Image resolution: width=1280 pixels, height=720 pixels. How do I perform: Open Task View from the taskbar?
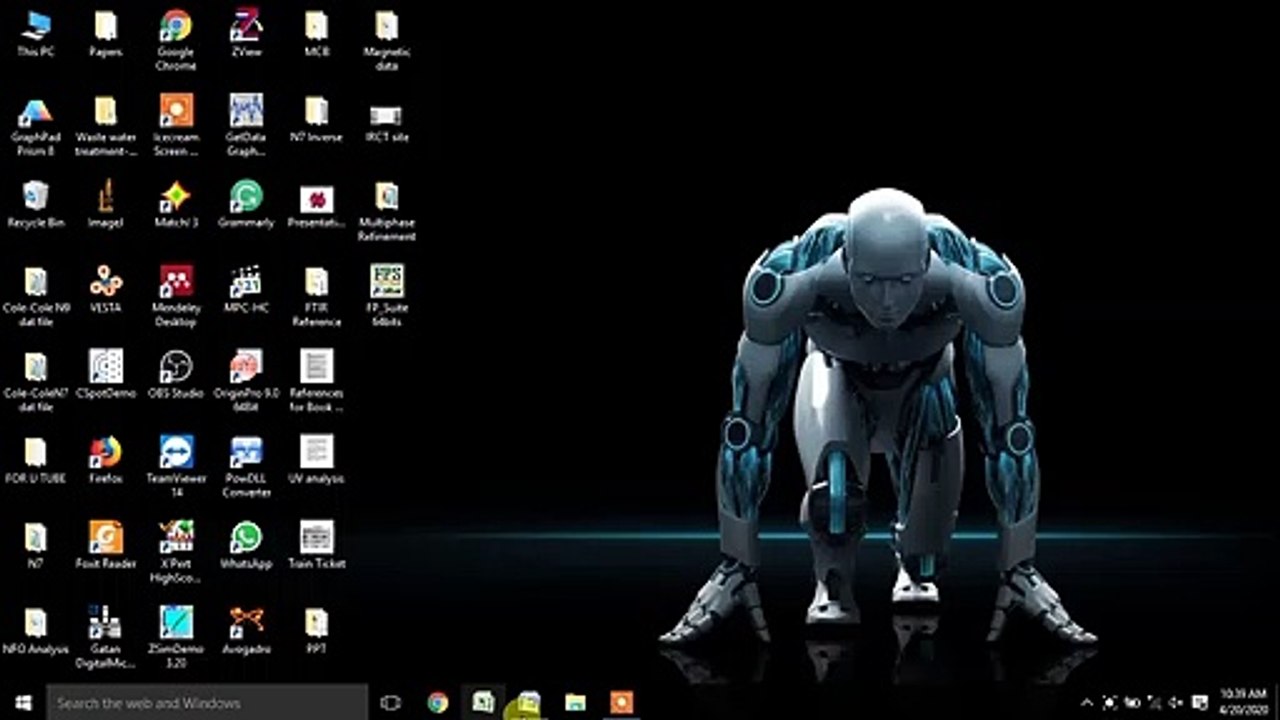[391, 703]
